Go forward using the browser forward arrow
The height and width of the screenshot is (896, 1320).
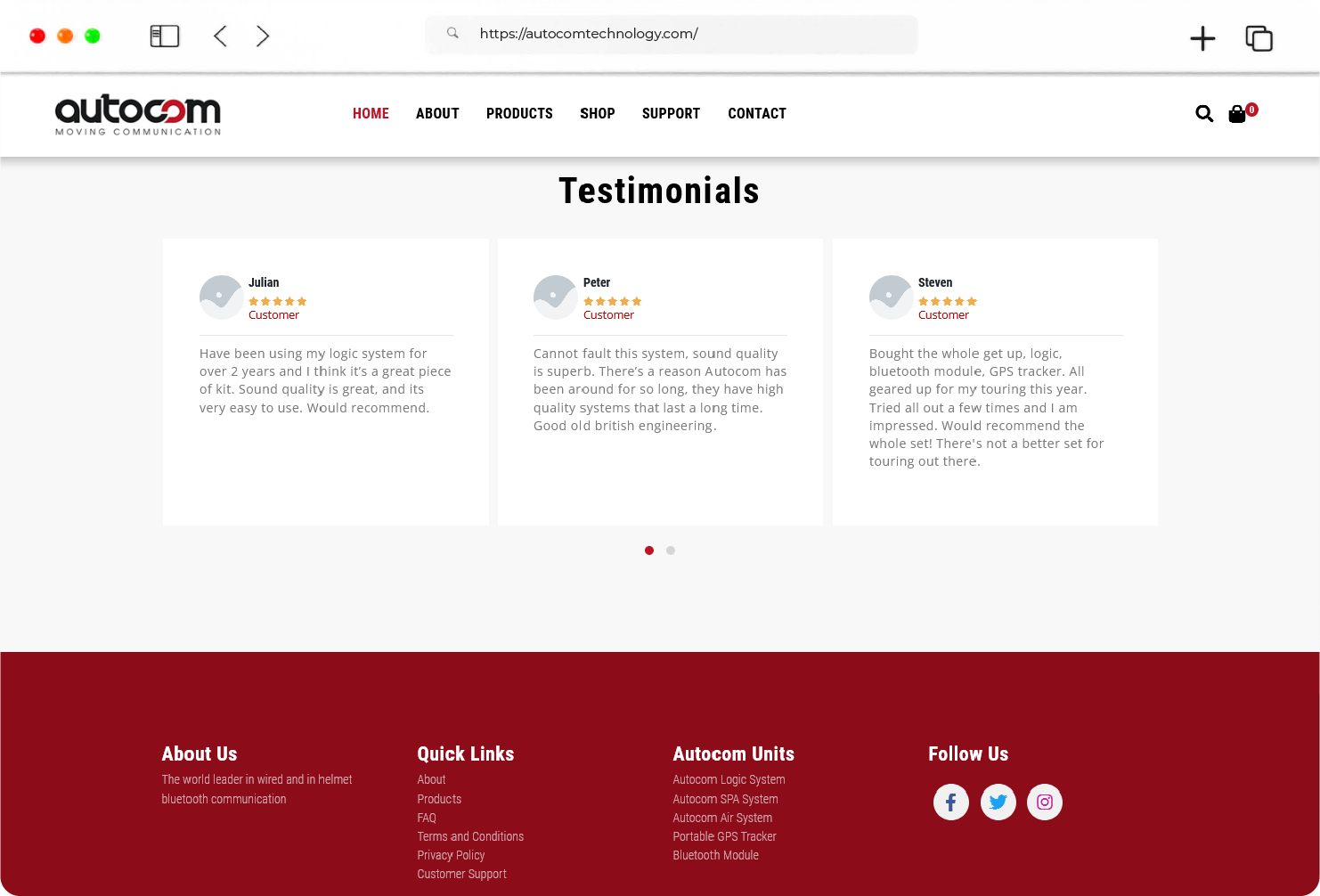[263, 36]
